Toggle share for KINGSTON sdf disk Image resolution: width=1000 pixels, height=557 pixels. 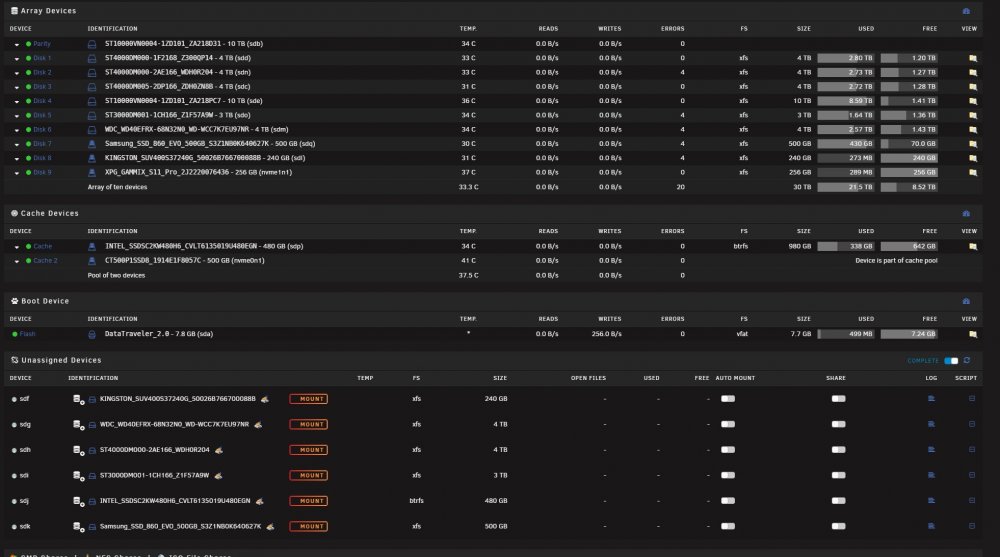click(x=839, y=399)
